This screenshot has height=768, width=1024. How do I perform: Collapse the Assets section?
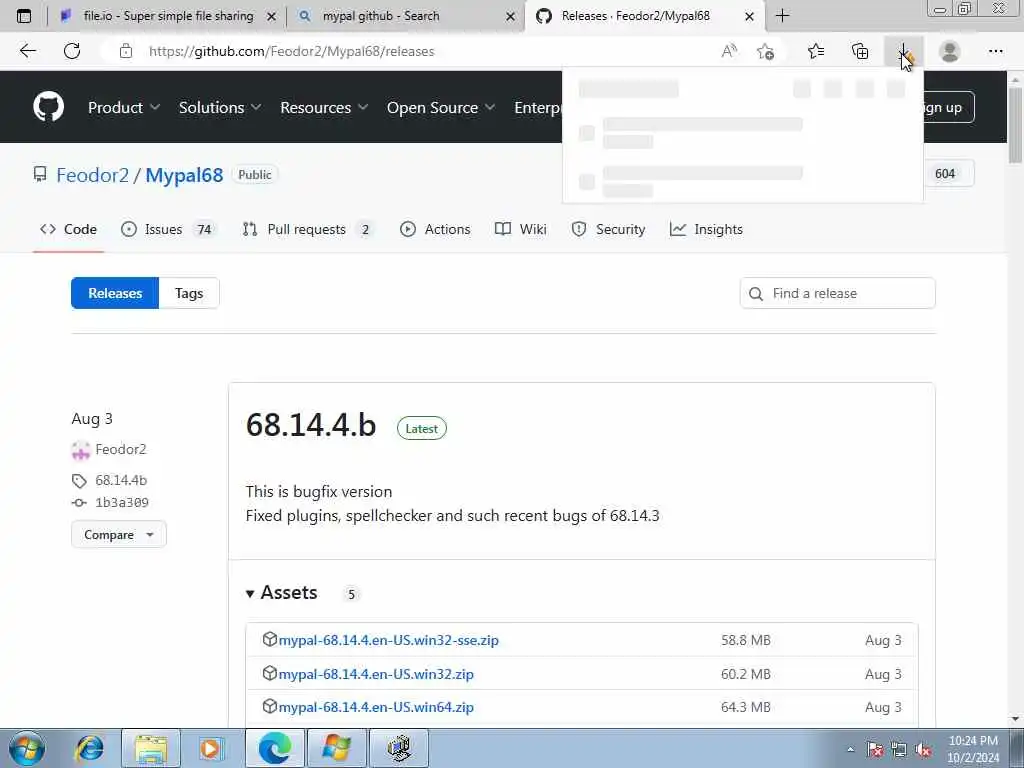click(281, 592)
